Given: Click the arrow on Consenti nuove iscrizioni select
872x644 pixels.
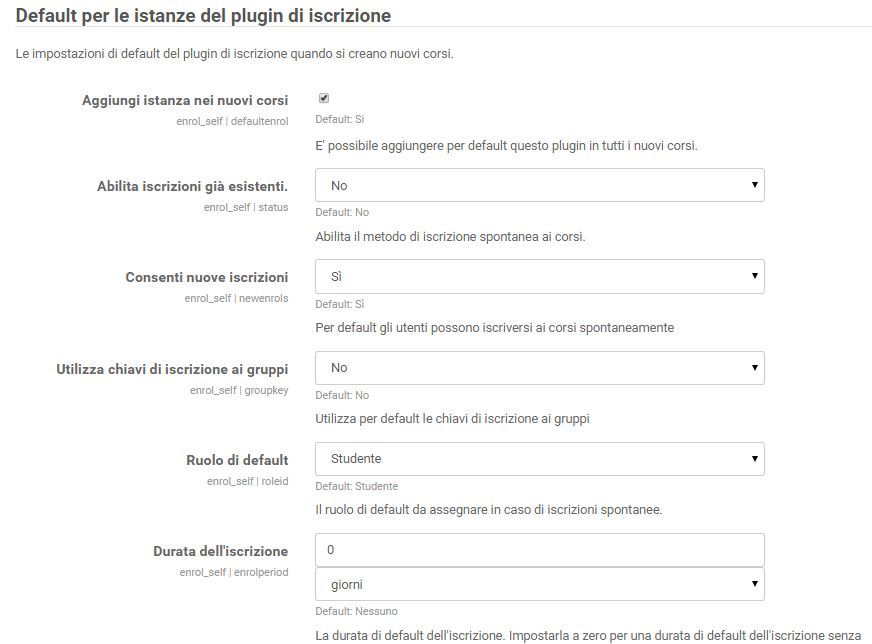Looking at the screenshot, I should tap(755, 276).
